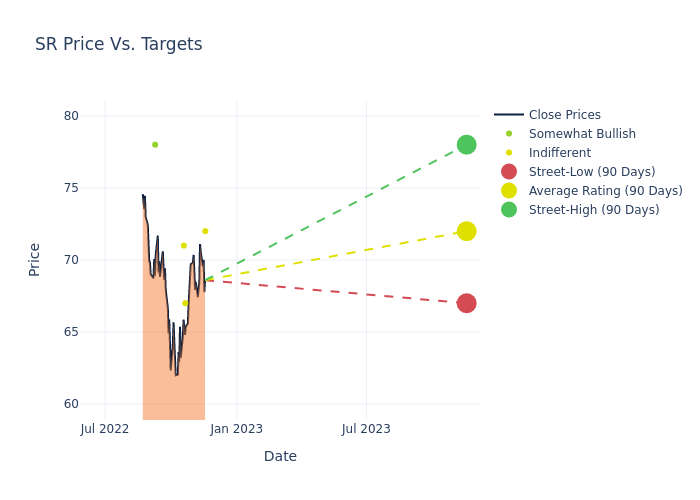Click the Jan 2023 x-axis label
The height and width of the screenshot is (500, 700).
click(x=237, y=429)
